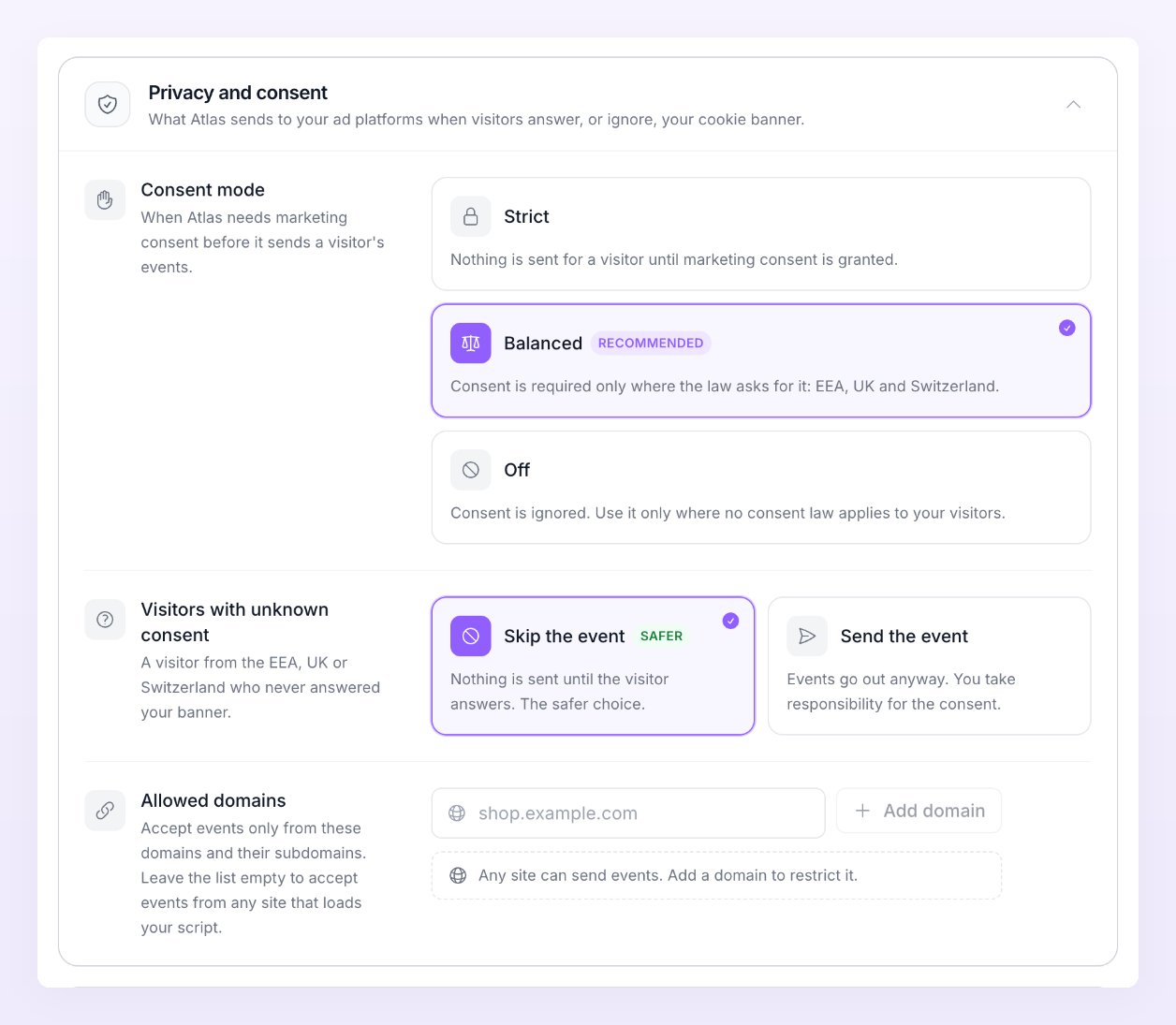1176x1025 pixels.
Task: Click the Privacy and consent heading
Action: [238, 93]
